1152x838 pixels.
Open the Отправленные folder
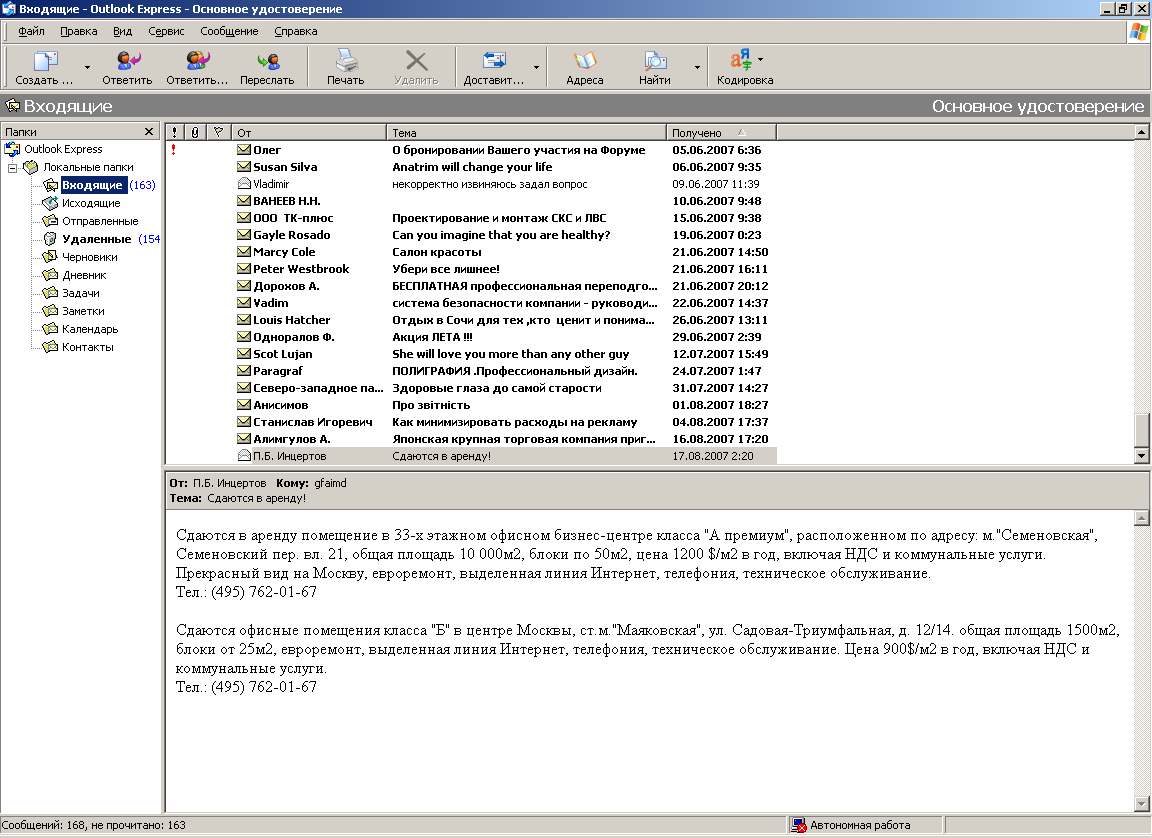pyautogui.click(x=100, y=221)
